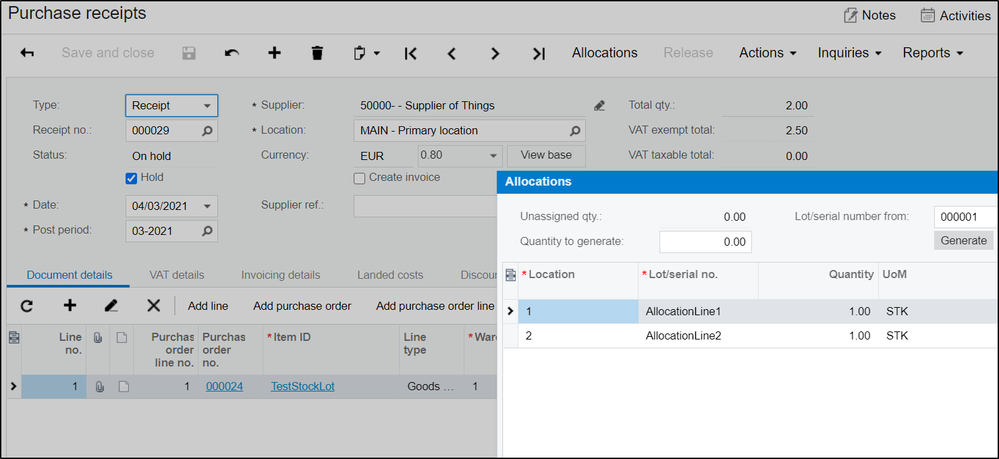Go to last record icon
The width and height of the screenshot is (999, 459).
coord(538,53)
